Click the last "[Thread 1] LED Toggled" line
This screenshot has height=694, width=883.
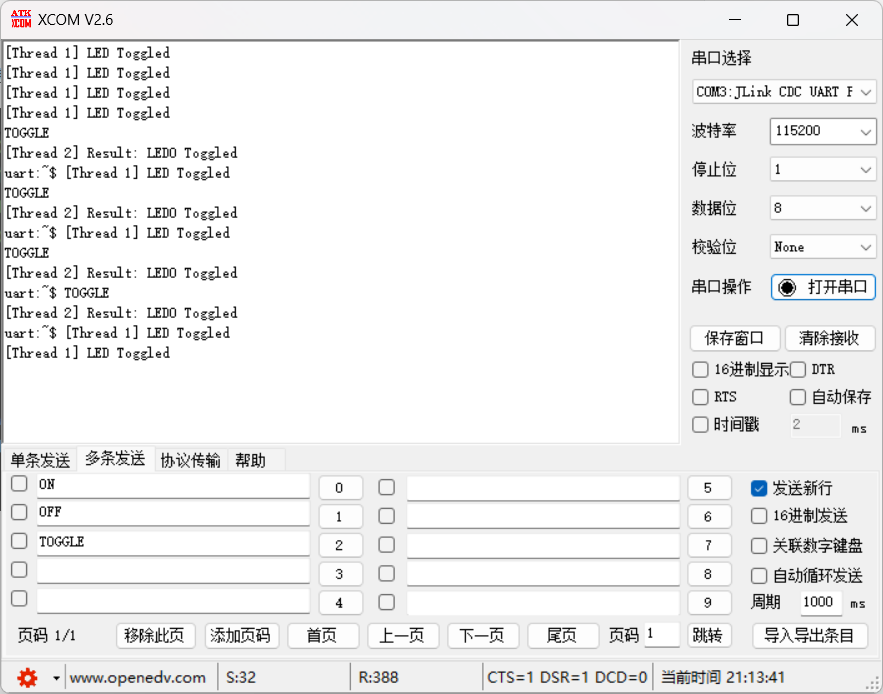87,353
